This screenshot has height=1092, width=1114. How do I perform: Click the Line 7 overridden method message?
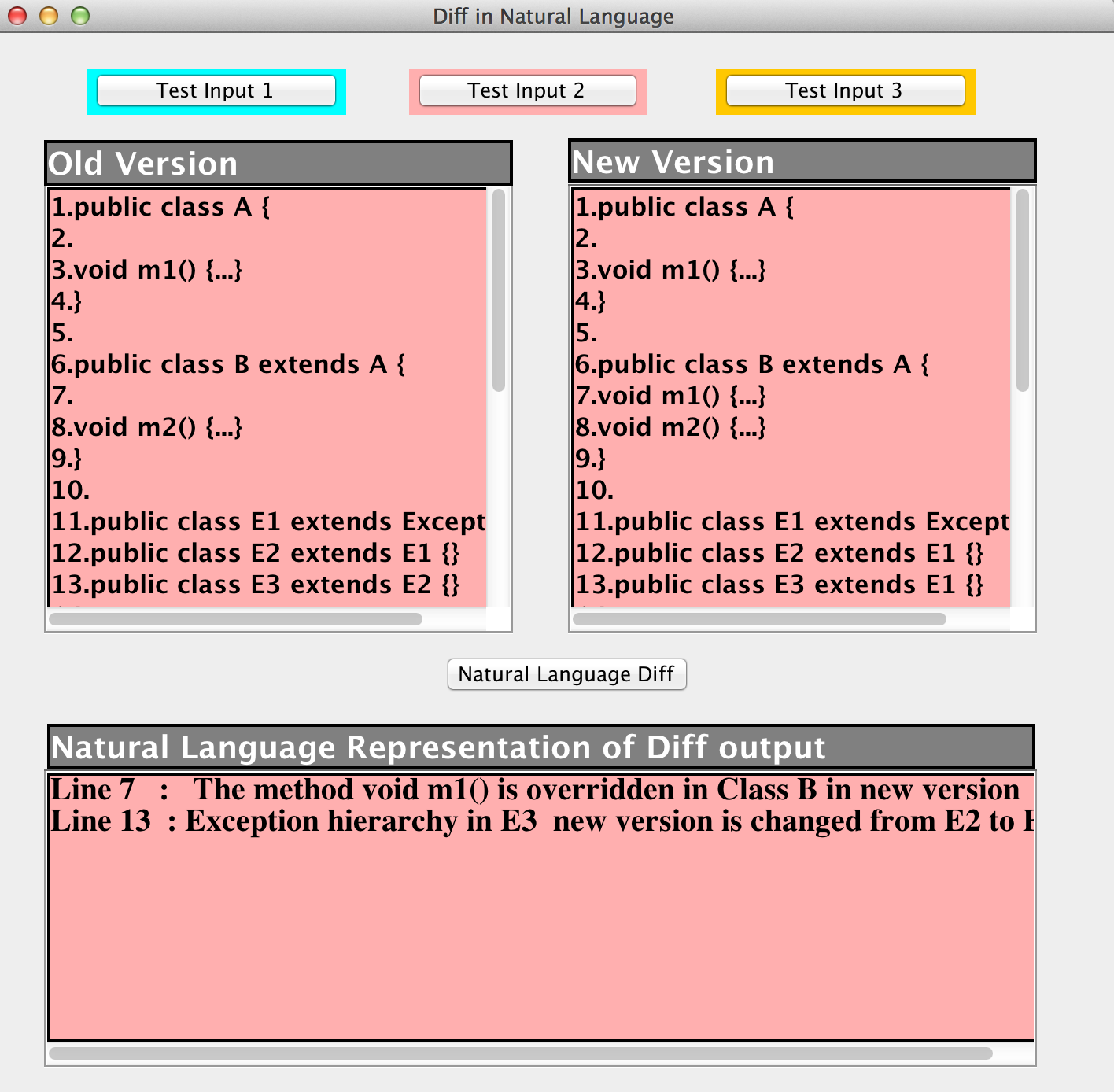(535, 789)
